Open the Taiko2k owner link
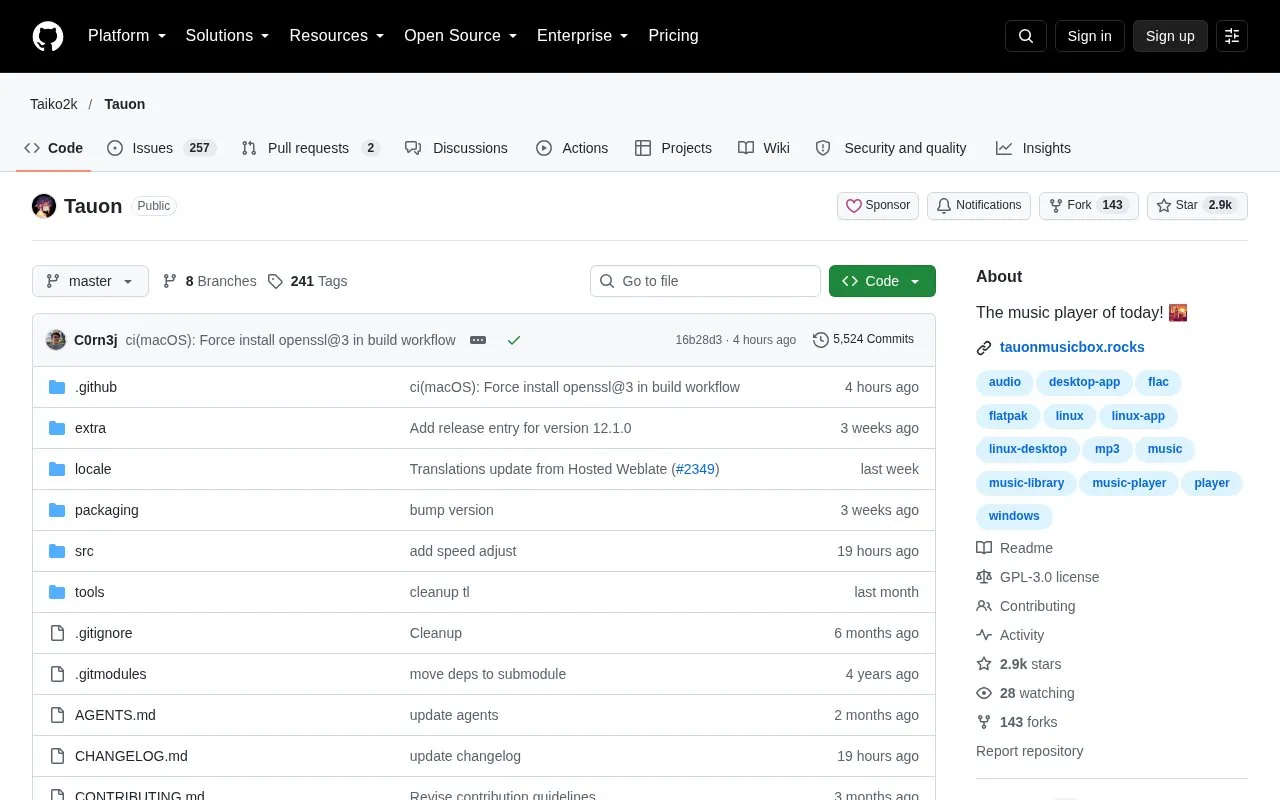Screen dimensions: 1280x800 tap(54, 104)
